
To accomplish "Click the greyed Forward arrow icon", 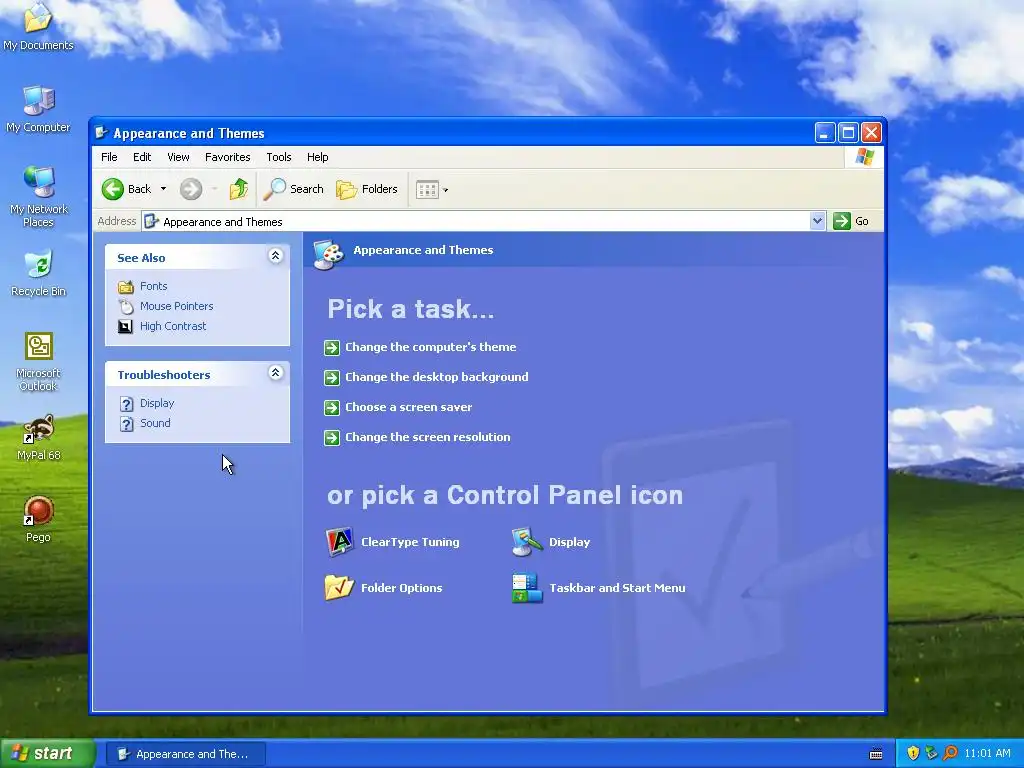I will (191, 189).
